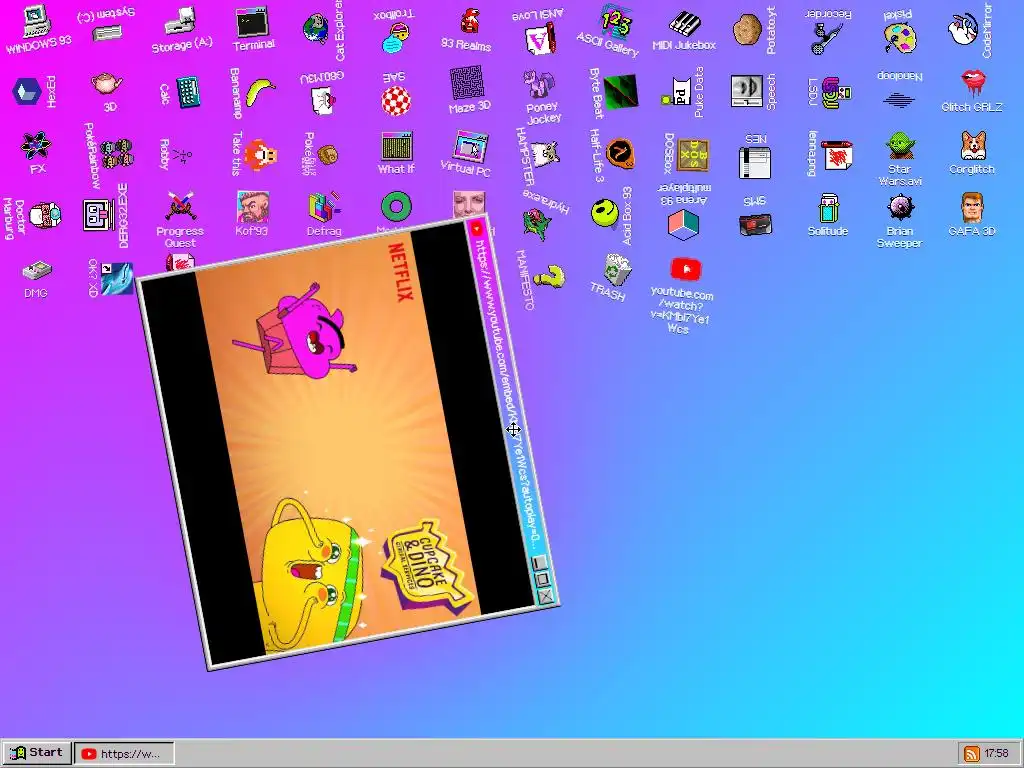
Task: Launch the Brian Sweeper mine icon
Action: pos(900,208)
